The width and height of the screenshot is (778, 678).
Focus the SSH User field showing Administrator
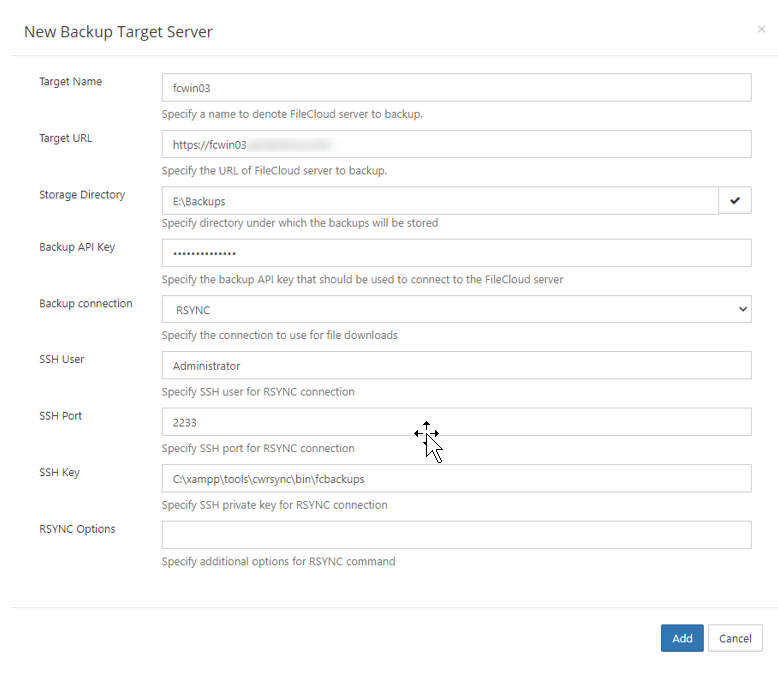click(x=456, y=366)
